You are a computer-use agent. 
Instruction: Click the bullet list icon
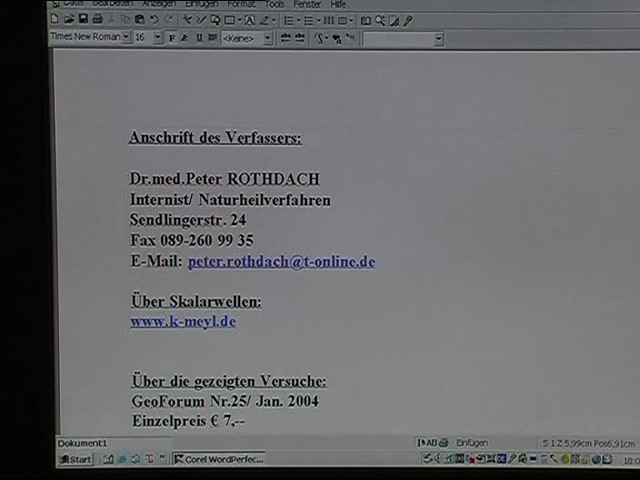click(309, 20)
